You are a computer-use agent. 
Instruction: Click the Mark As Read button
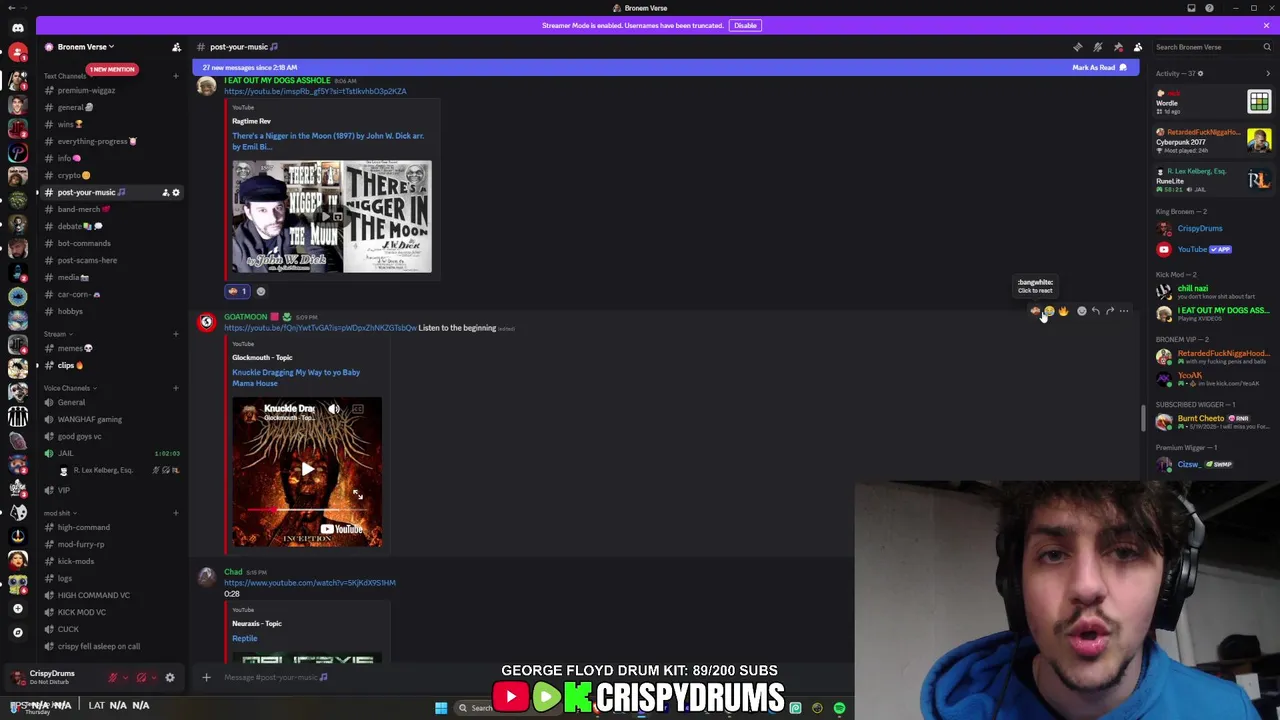(1099, 68)
